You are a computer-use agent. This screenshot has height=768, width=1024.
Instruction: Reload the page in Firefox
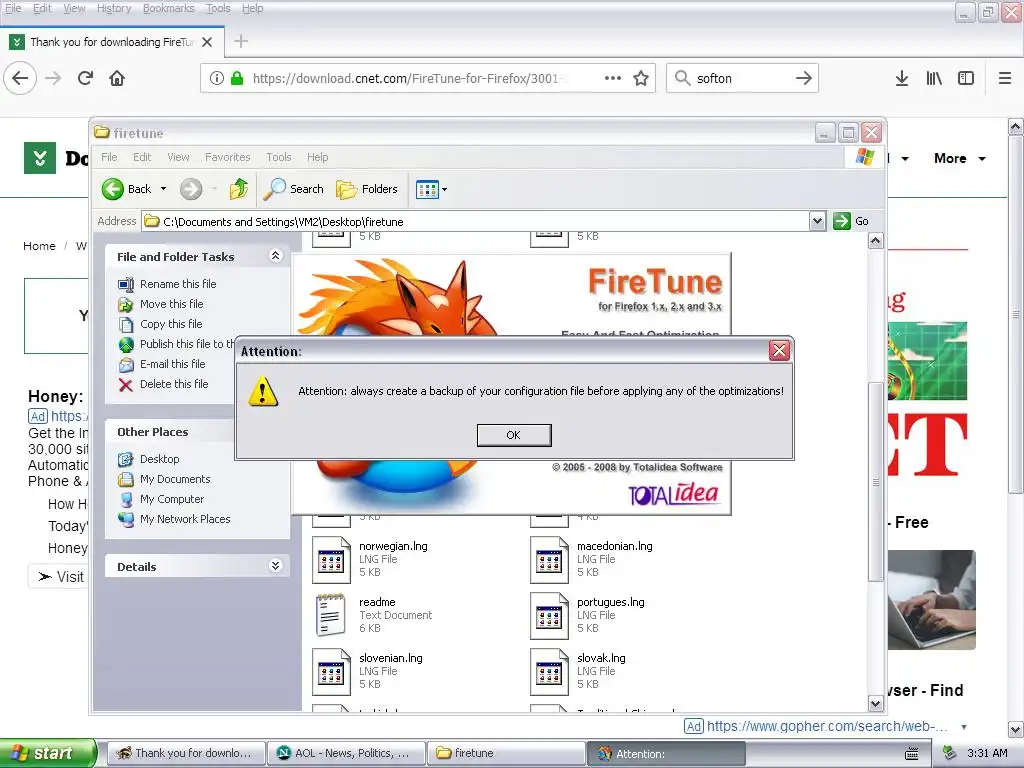point(86,78)
